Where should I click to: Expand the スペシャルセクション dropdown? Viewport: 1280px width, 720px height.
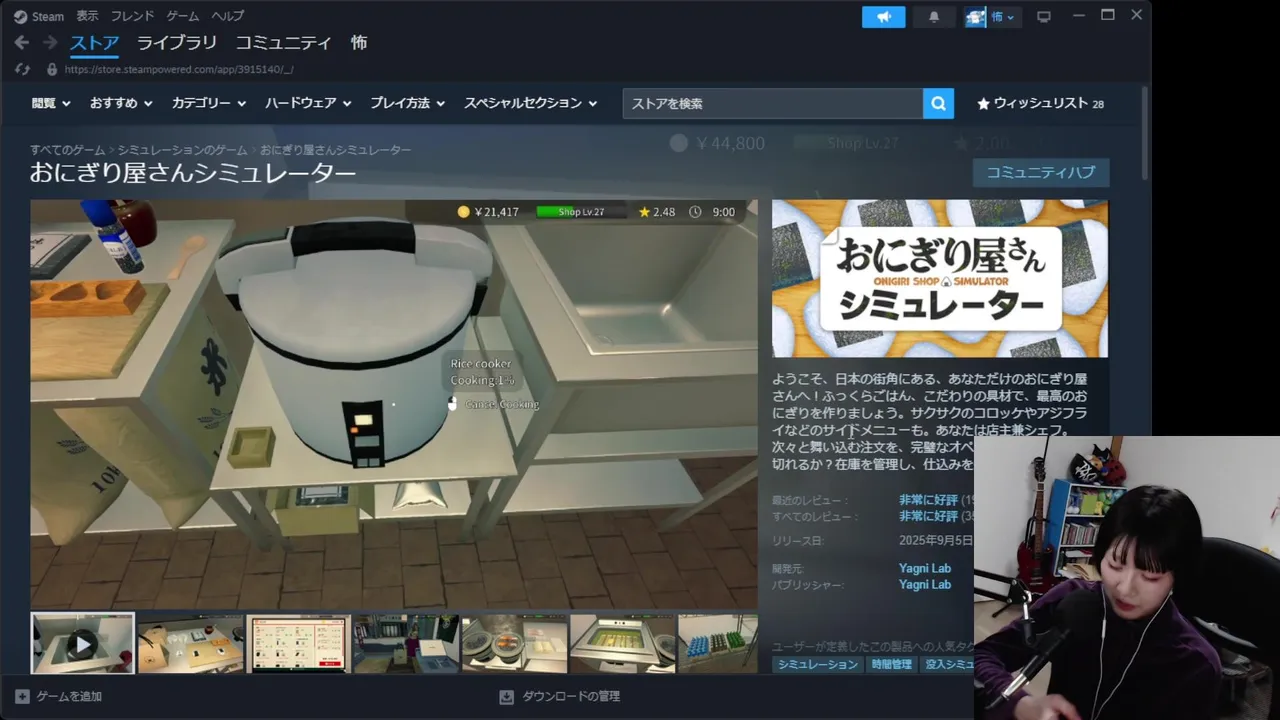[530, 103]
